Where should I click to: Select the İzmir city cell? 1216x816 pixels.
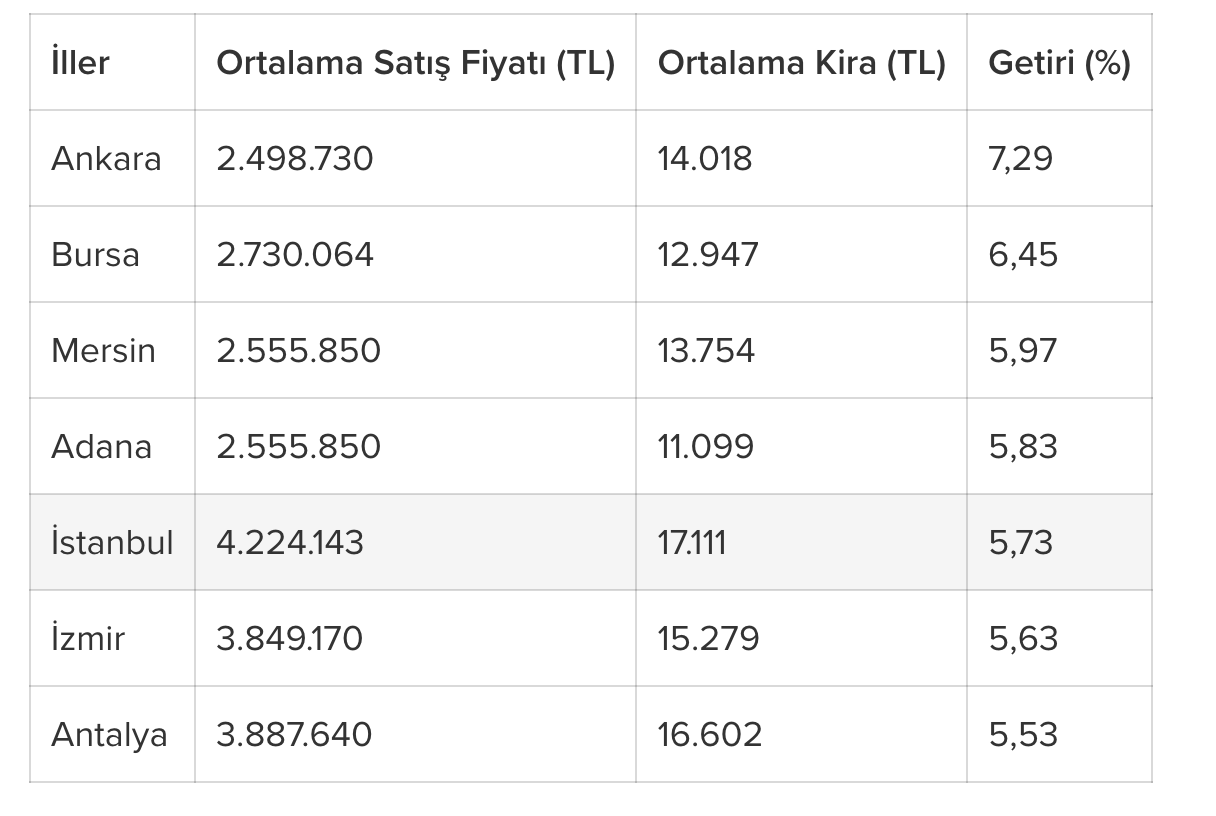coord(88,639)
